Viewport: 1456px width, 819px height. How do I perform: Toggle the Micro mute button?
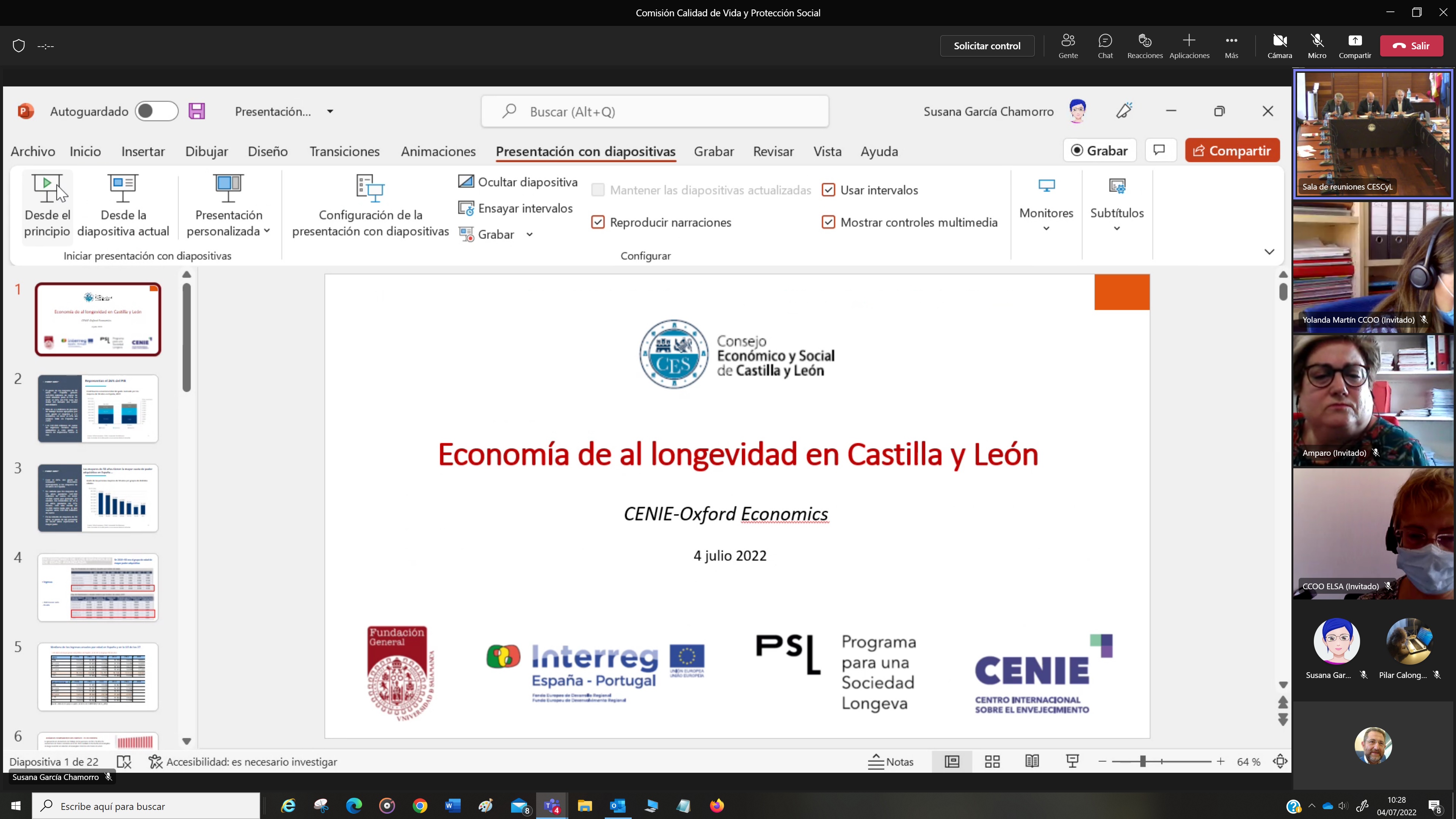click(x=1317, y=46)
